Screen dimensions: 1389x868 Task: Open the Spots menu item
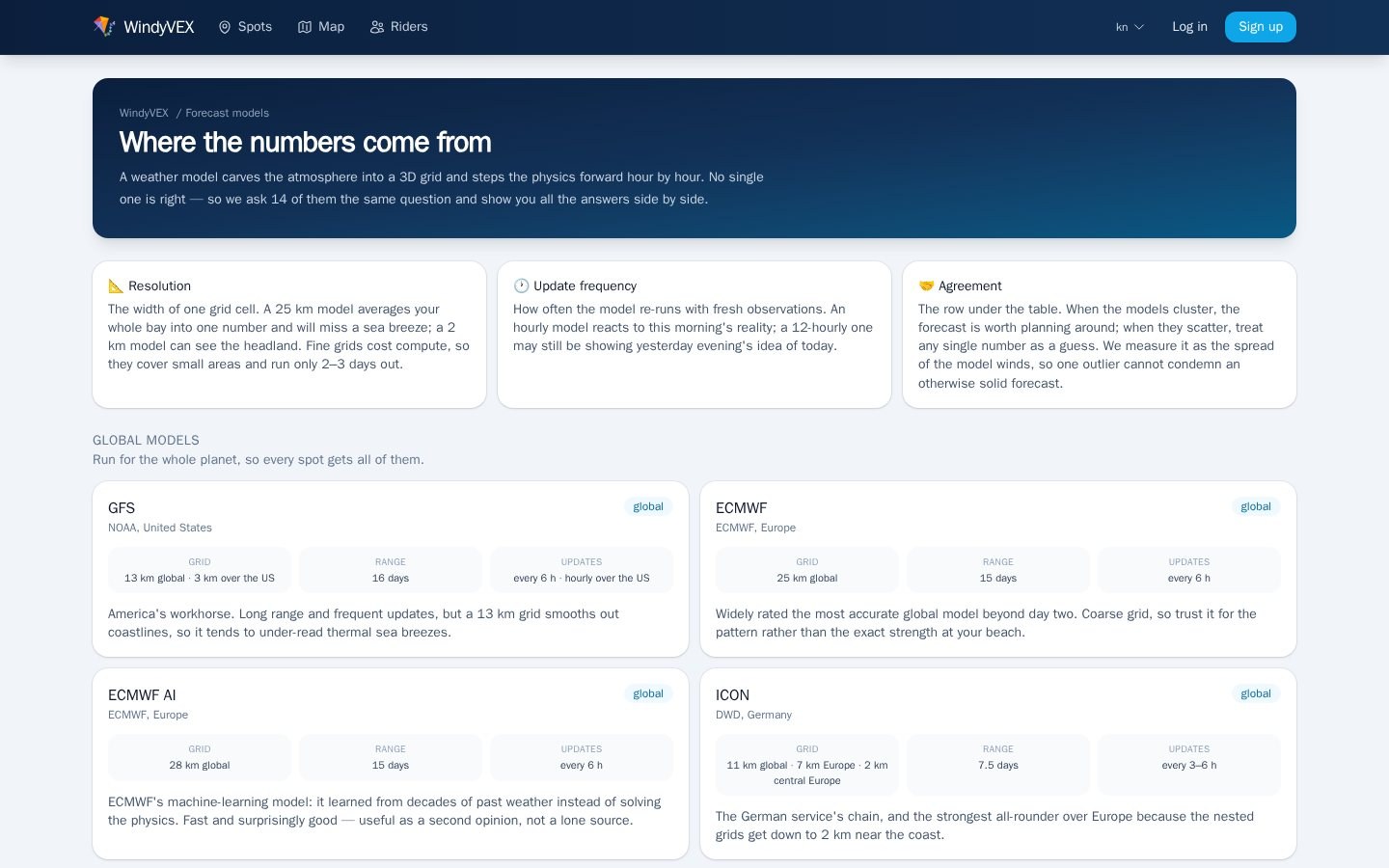point(245,27)
